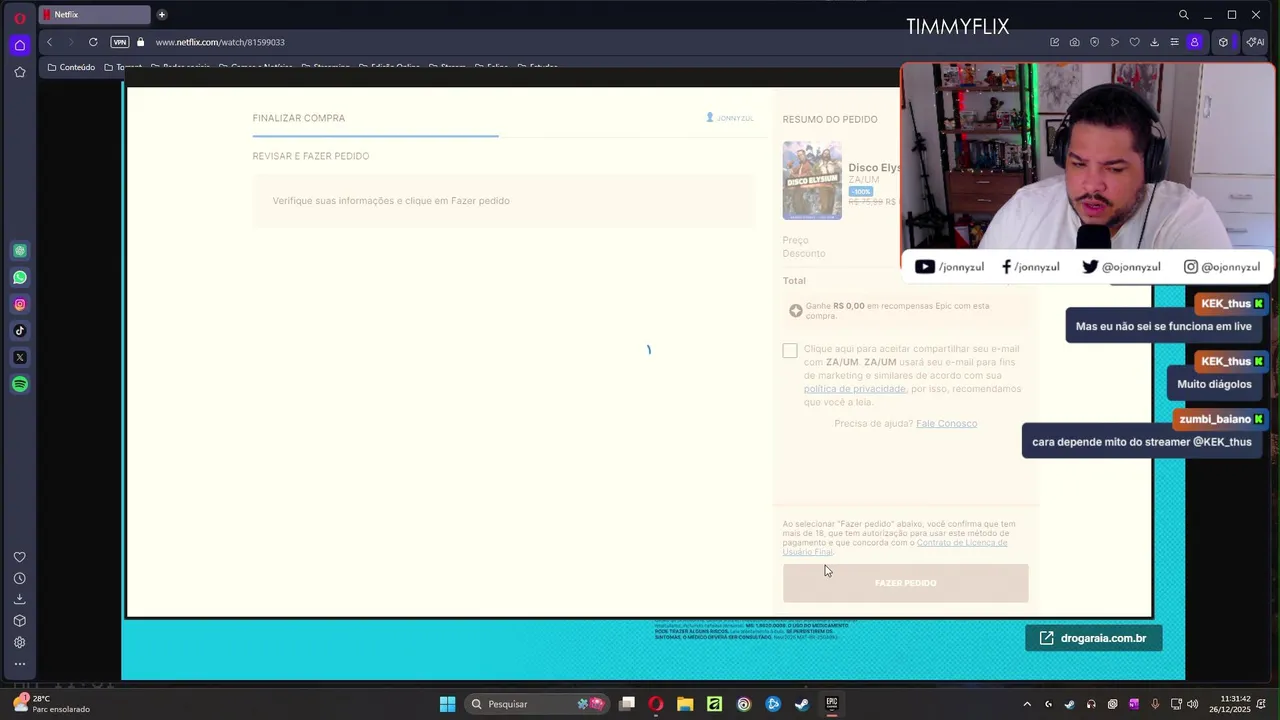Screen dimensions: 1280x720
Task: Click the Disco Elysium cover thumbnail
Action: (812, 180)
